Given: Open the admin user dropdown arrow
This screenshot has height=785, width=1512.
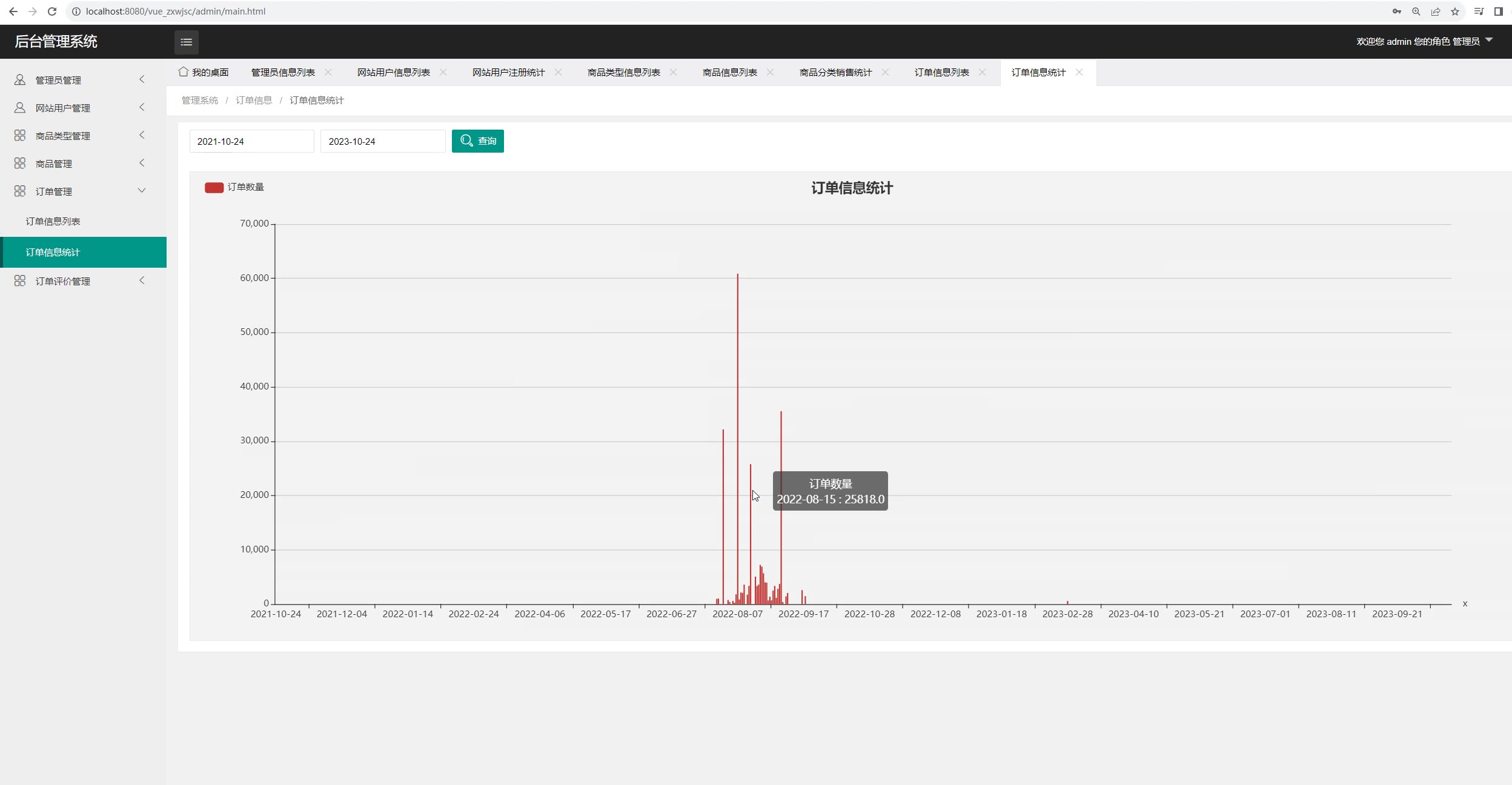Looking at the screenshot, I should pyautogui.click(x=1489, y=40).
